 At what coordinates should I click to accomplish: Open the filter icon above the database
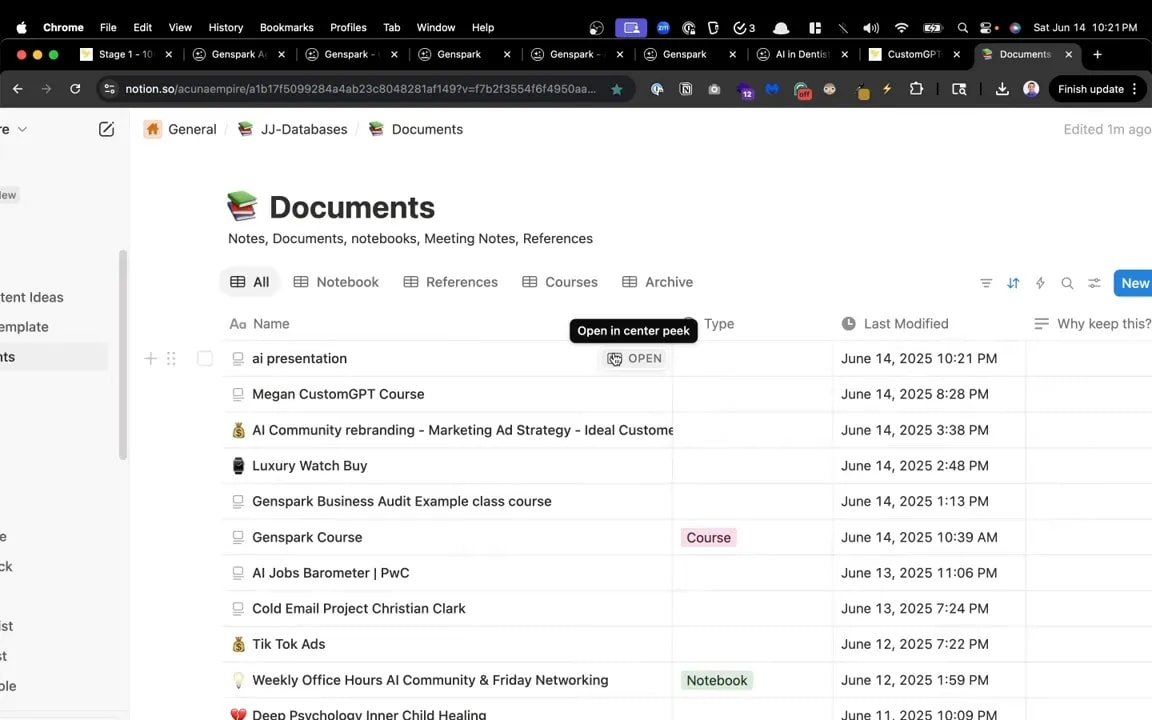(986, 283)
